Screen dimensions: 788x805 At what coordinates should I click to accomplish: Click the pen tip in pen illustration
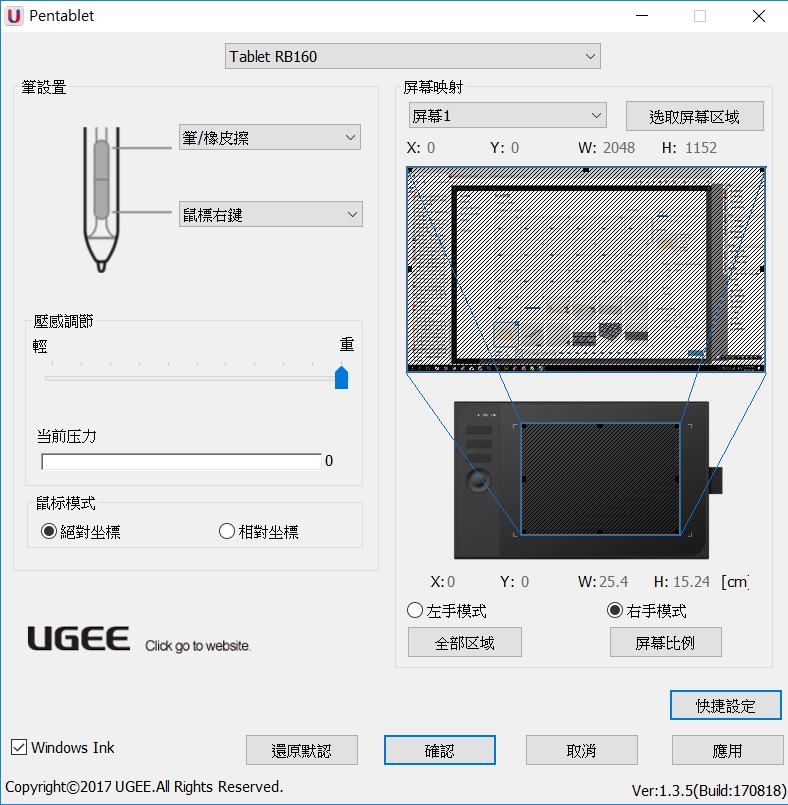click(x=101, y=264)
